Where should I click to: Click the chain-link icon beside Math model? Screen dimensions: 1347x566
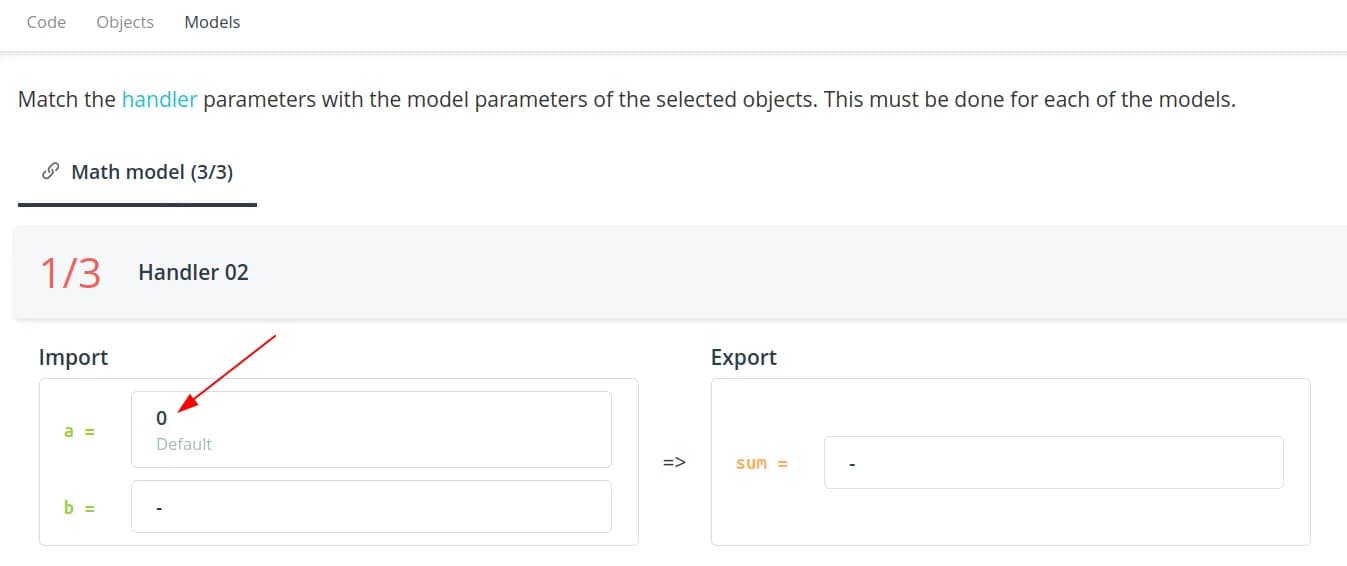(x=50, y=172)
